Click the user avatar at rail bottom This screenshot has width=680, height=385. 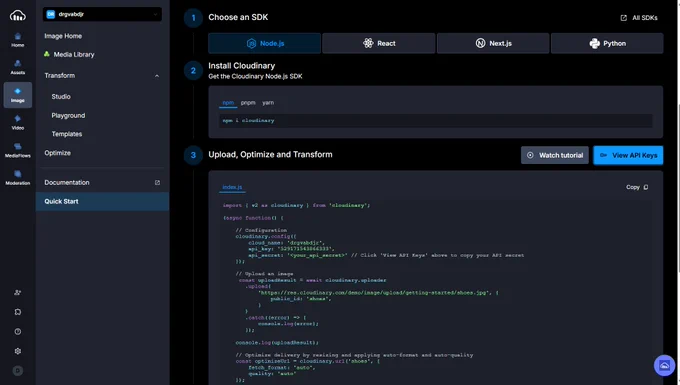tap(17, 371)
